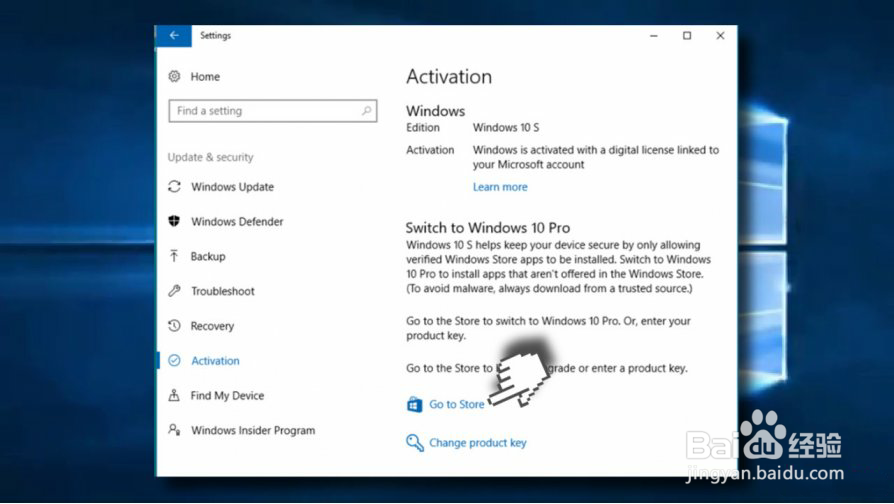Click the key icon beside Change product key

(415, 442)
